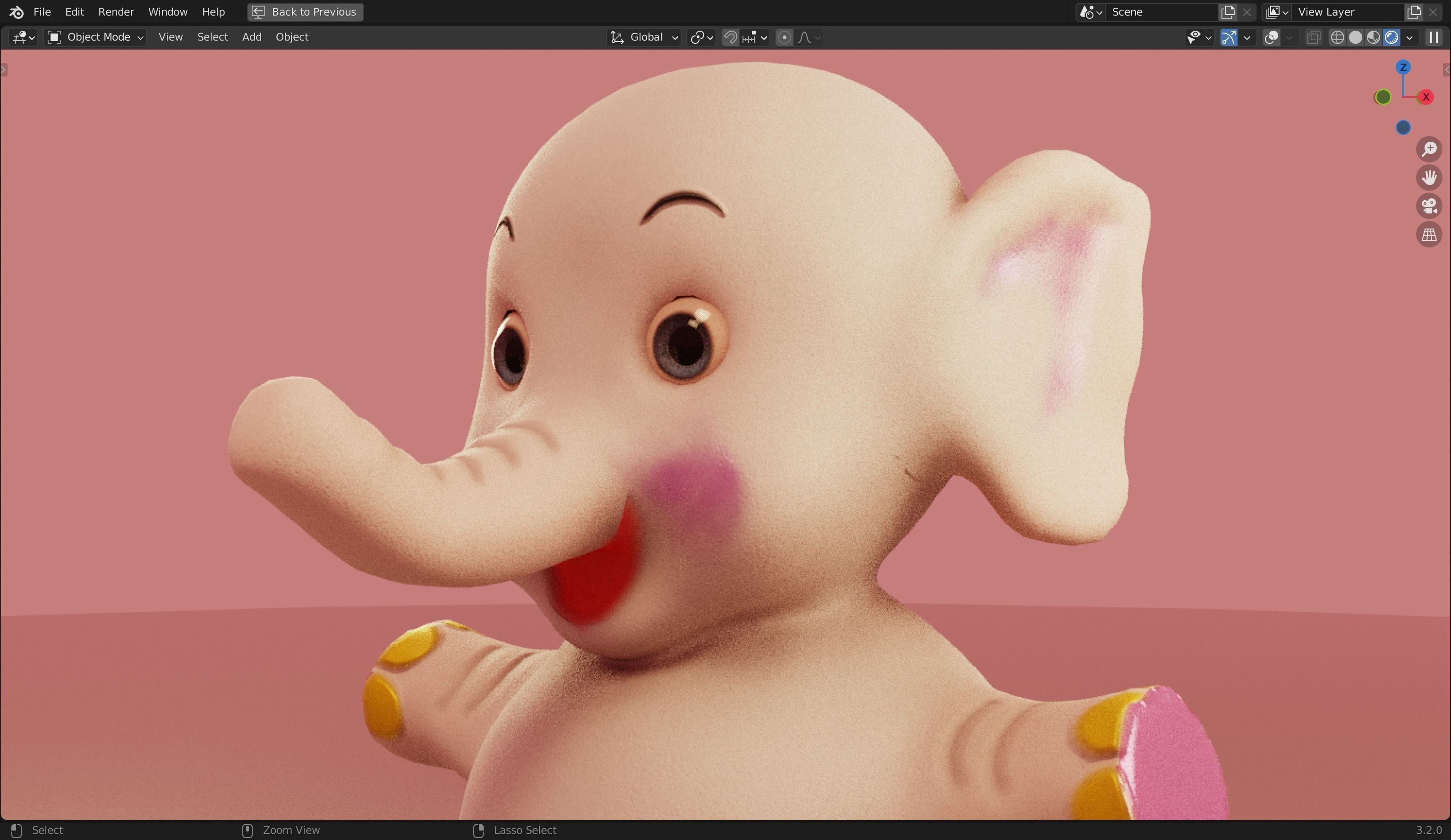This screenshot has height=840, width=1451.
Task: Click the Back to Previous button
Action: [305, 12]
